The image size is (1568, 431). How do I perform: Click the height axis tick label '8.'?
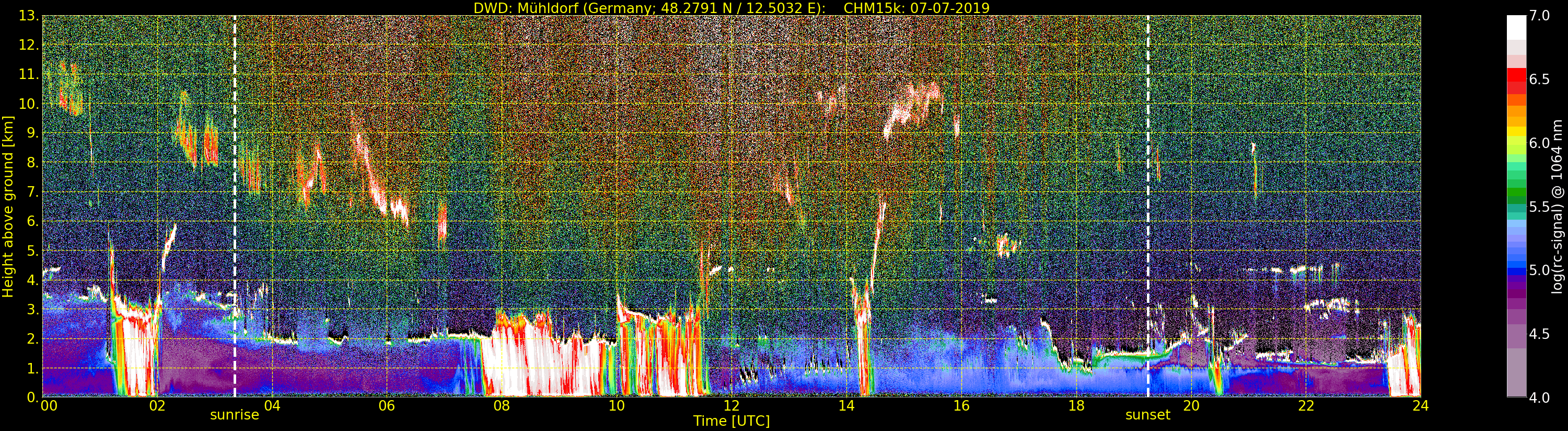tap(32, 162)
